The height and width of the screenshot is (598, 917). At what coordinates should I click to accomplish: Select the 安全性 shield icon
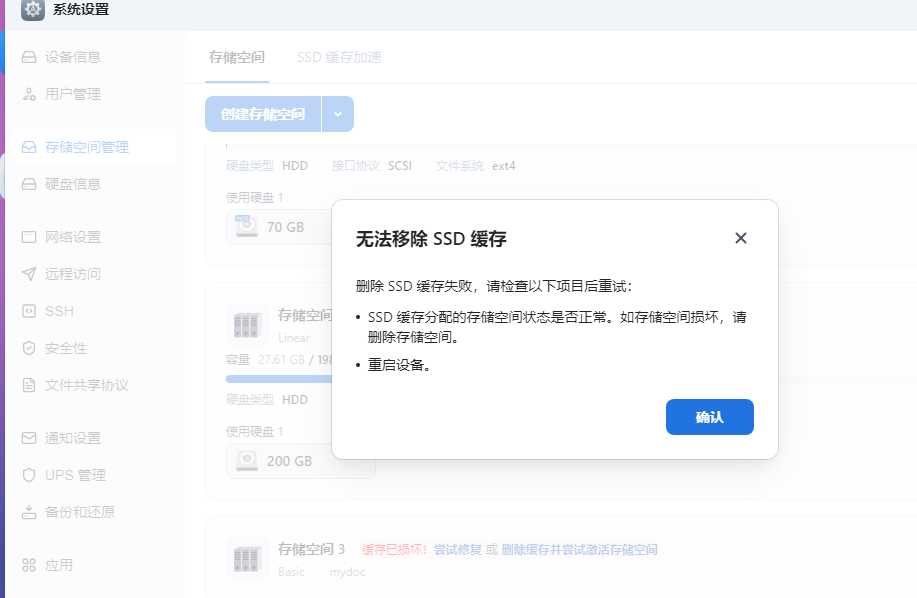point(27,348)
